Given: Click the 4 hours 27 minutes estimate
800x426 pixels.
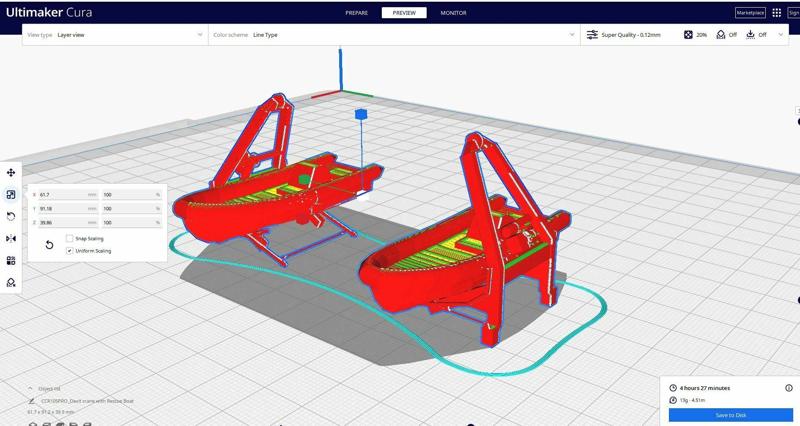Looking at the screenshot, I should click(705, 388).
